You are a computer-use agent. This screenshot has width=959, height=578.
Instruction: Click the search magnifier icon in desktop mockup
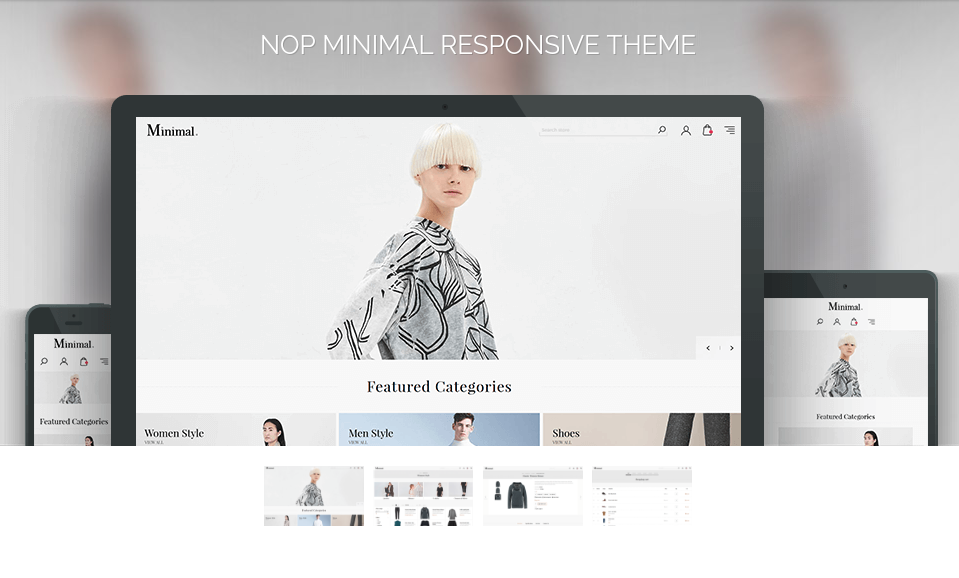pyautogui.click(x=662, y=130)
